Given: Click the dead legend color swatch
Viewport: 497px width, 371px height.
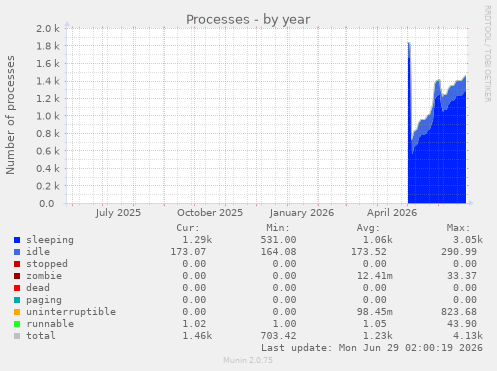Looking at the screenshot, I should click(x=17, y=288).
